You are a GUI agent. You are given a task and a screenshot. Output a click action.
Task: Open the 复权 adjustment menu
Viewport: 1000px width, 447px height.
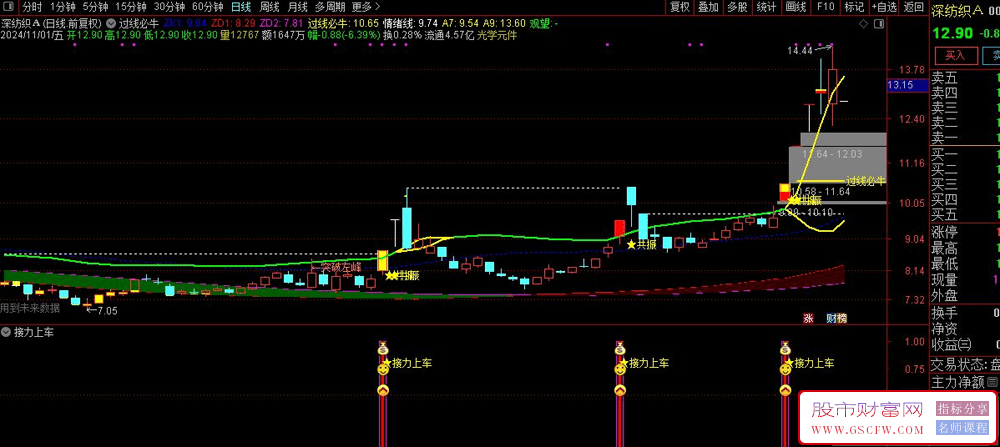pos(680,7)
